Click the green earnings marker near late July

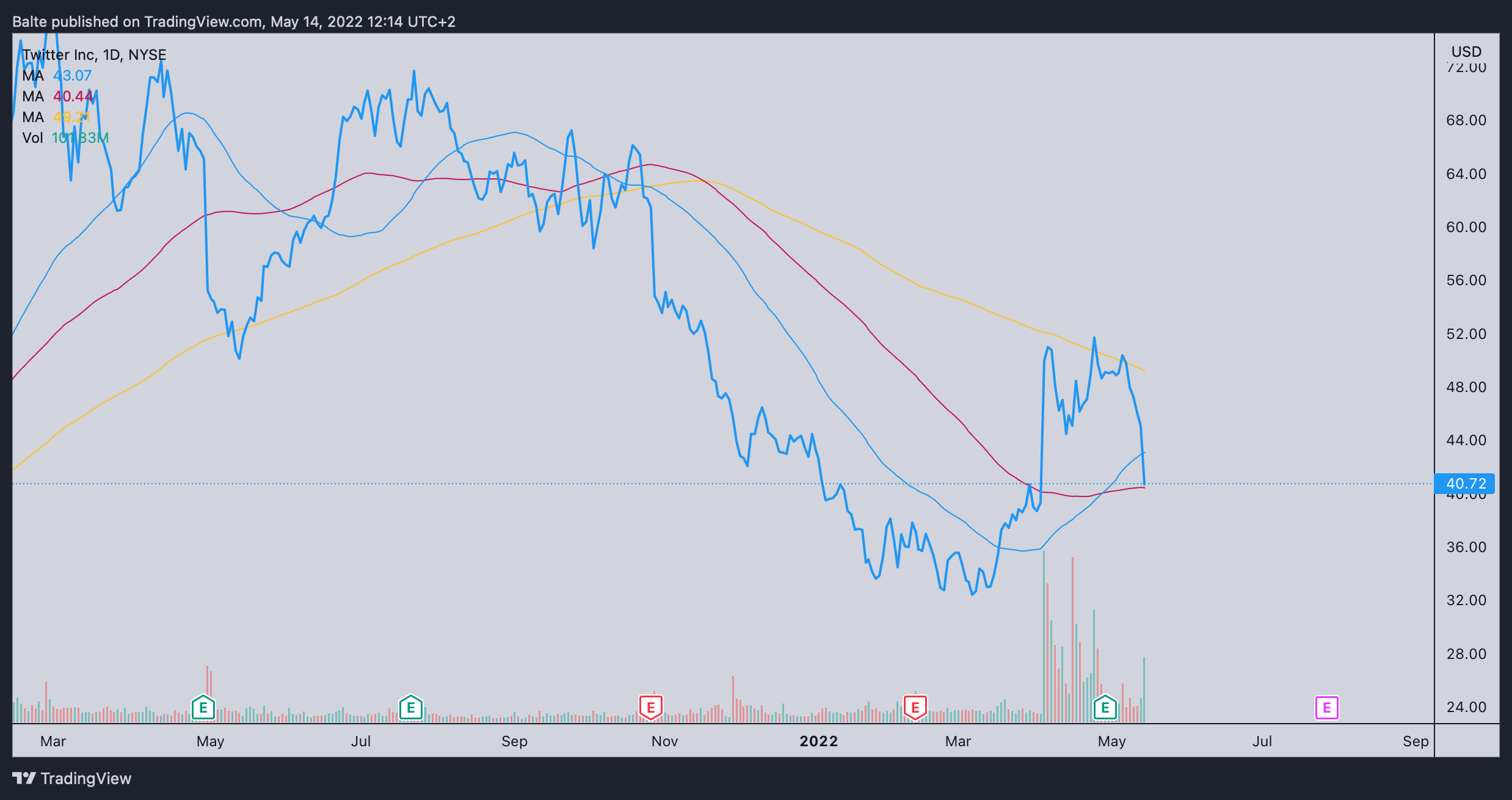[x=411, y=708]
